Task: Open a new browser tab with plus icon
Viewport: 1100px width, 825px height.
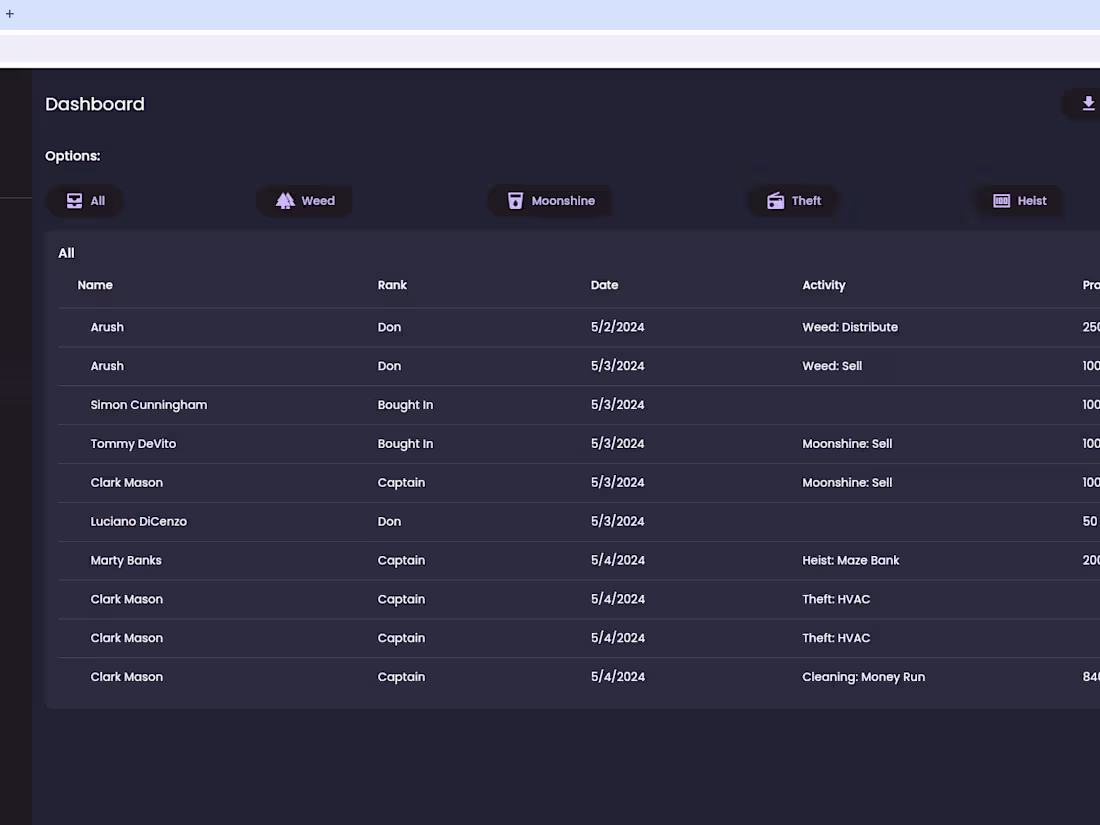Action: click(10, 13)
